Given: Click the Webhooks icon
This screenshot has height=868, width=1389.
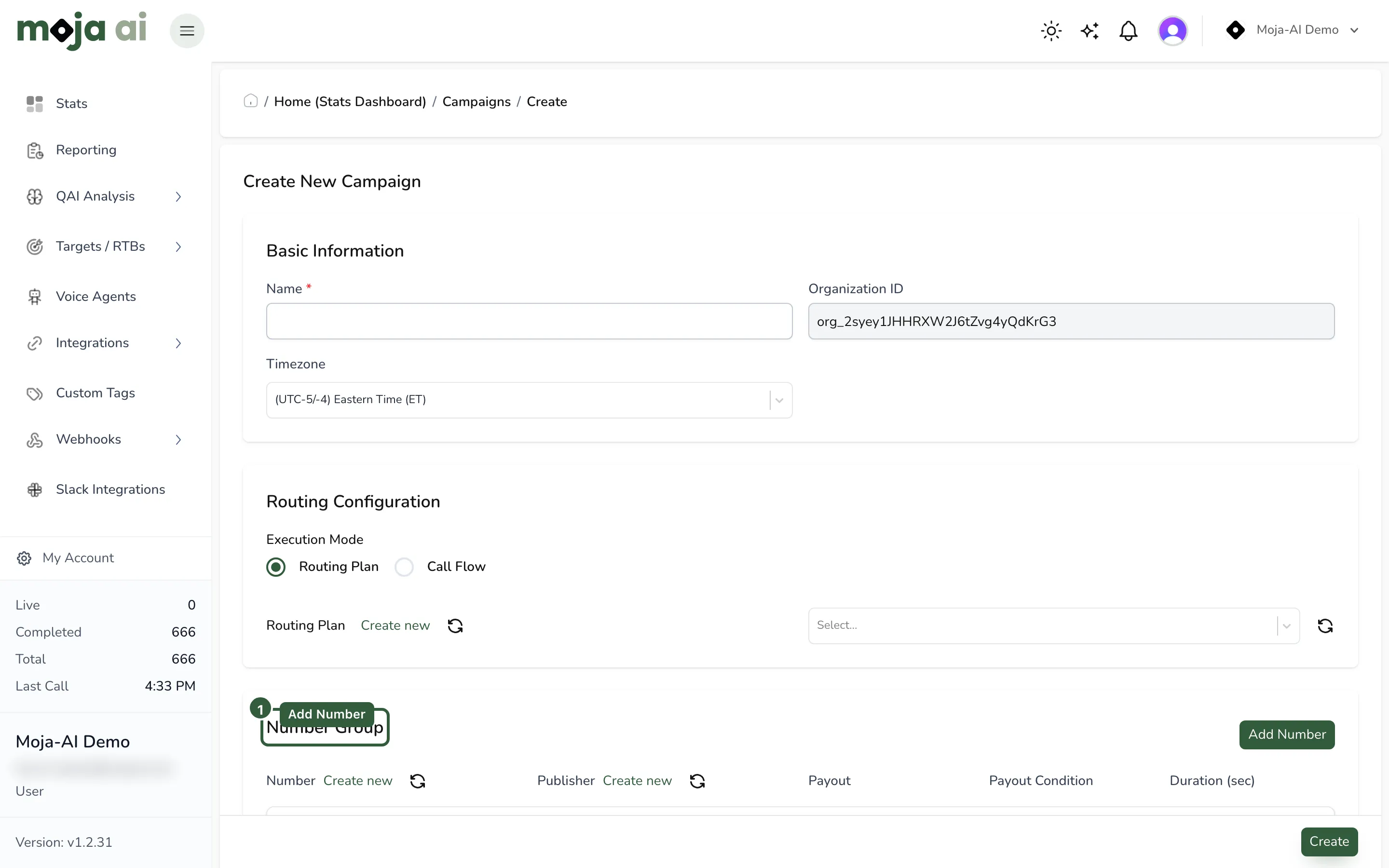Looking at the screenshot, I should click(x=34, y=440).
